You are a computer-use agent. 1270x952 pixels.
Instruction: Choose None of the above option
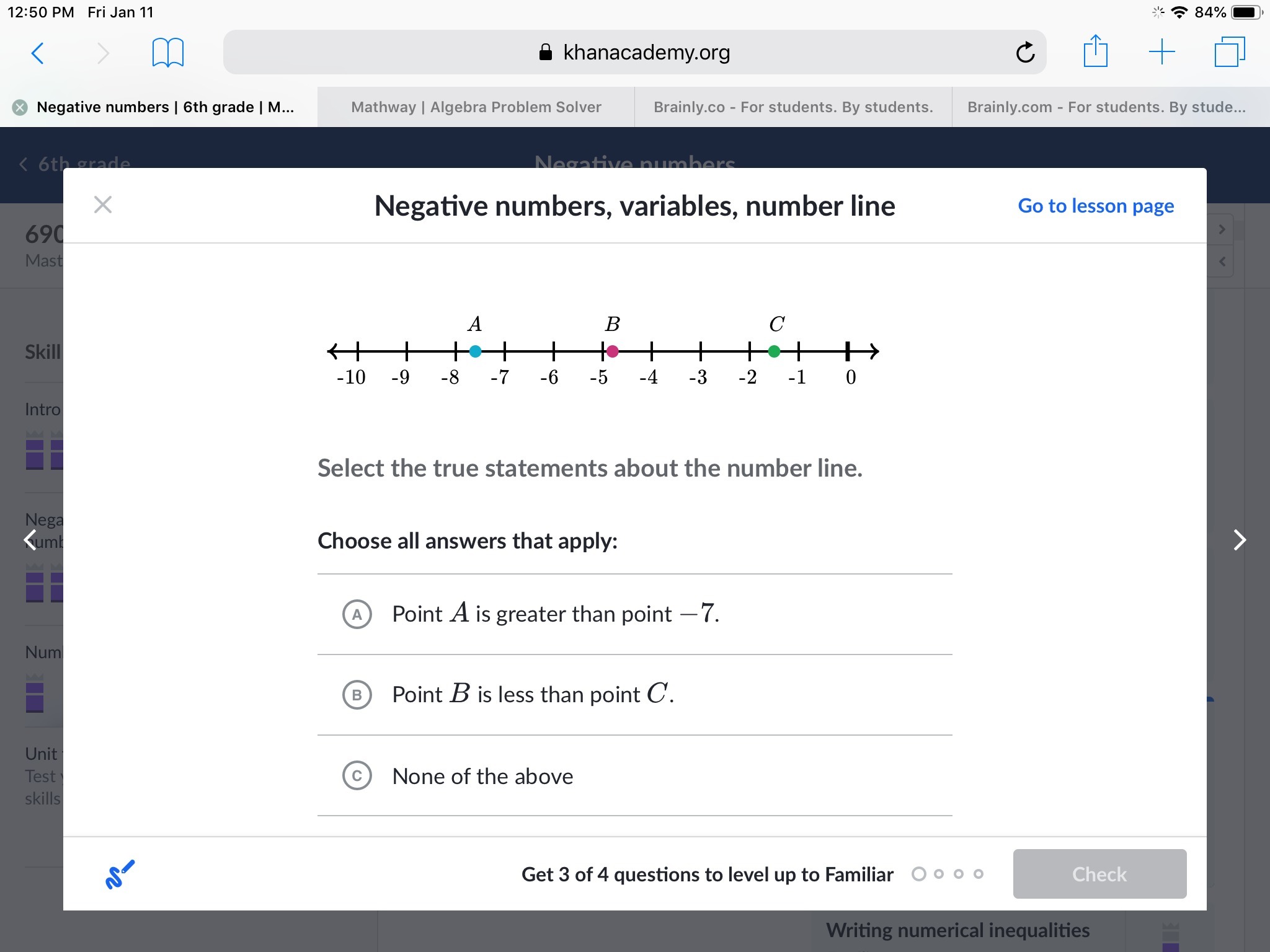pos(357,776)
